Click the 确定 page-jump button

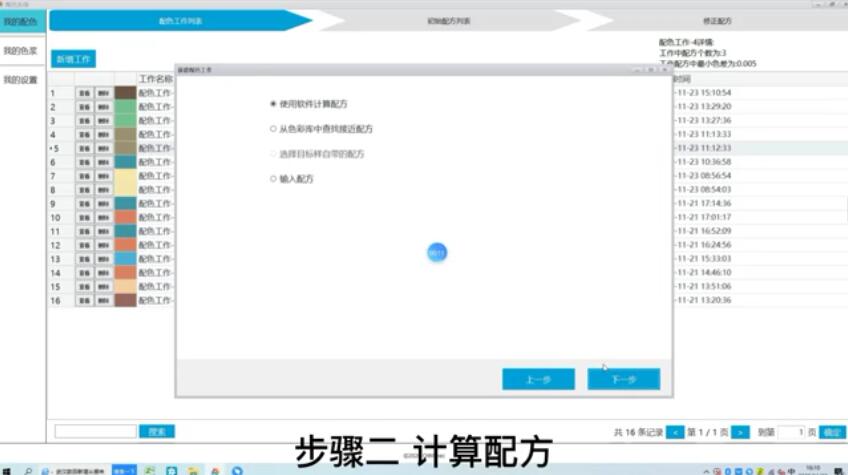point(832,432)
